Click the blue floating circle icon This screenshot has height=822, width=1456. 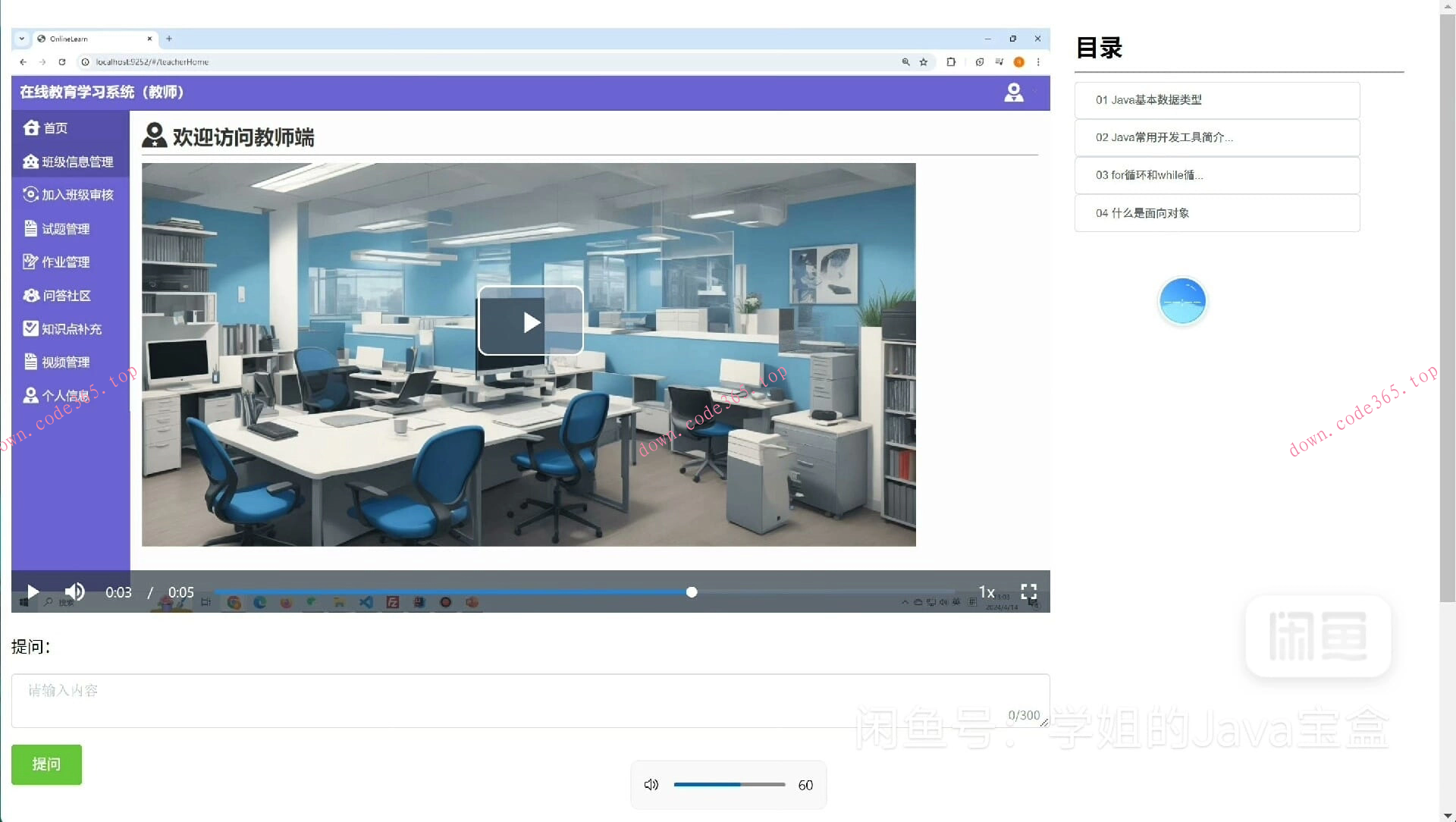pyautogui.click(x=1182, y=301)
